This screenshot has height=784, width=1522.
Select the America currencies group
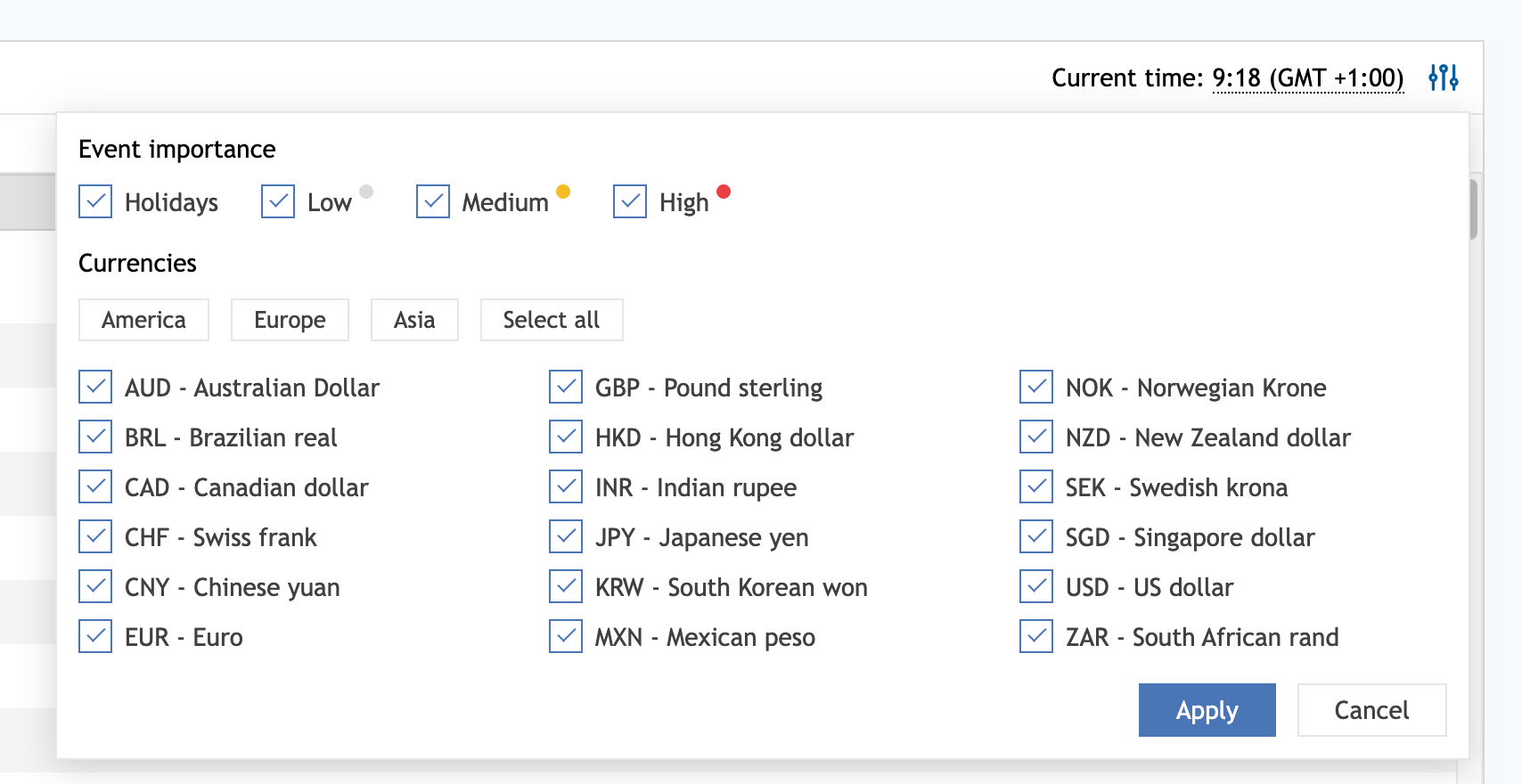[x=143, y=320]
